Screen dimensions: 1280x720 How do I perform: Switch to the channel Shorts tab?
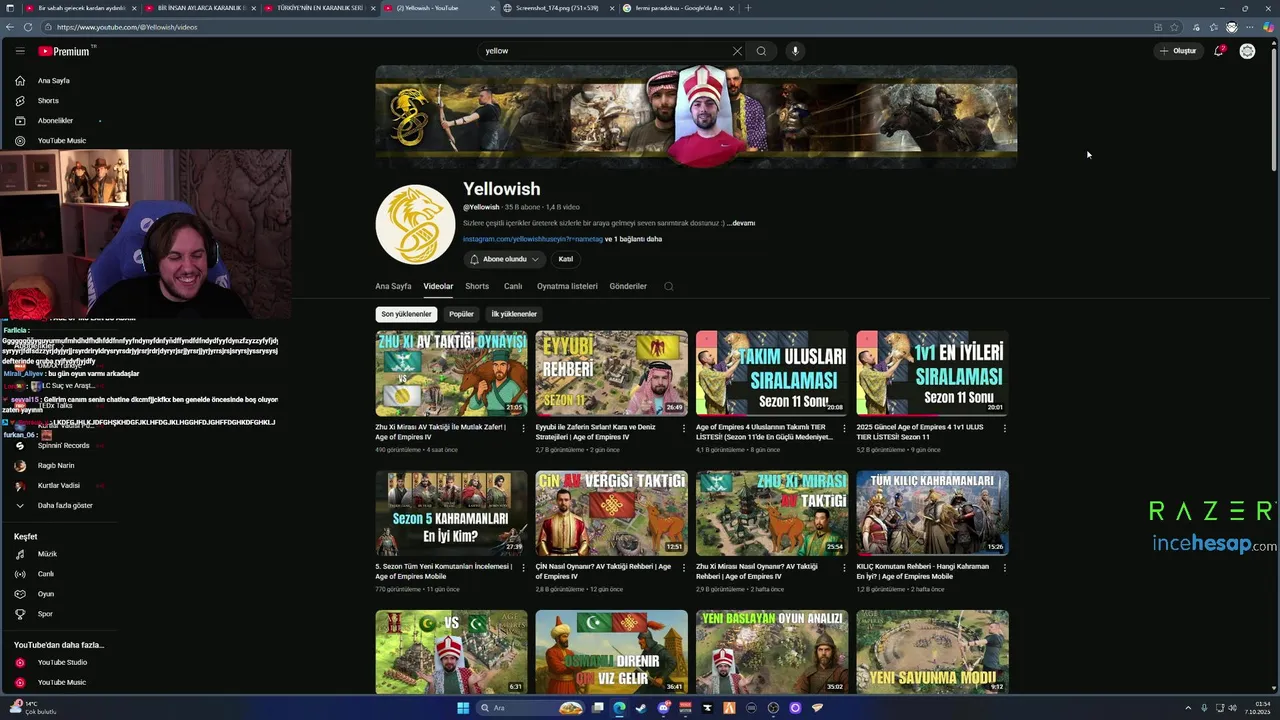point(477,286)
